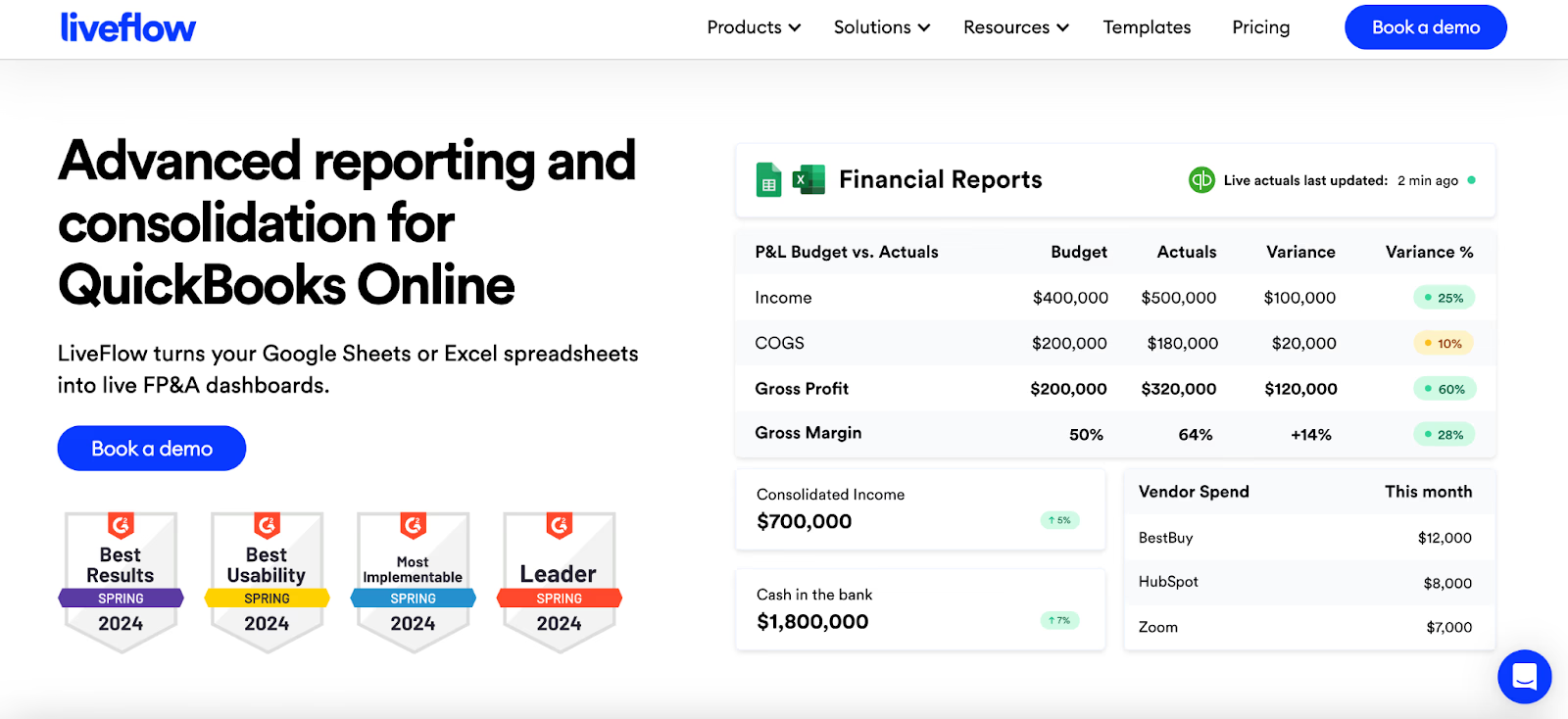
Task: Click the 25% variance pill for Income
Action: tap(1444, 298)
